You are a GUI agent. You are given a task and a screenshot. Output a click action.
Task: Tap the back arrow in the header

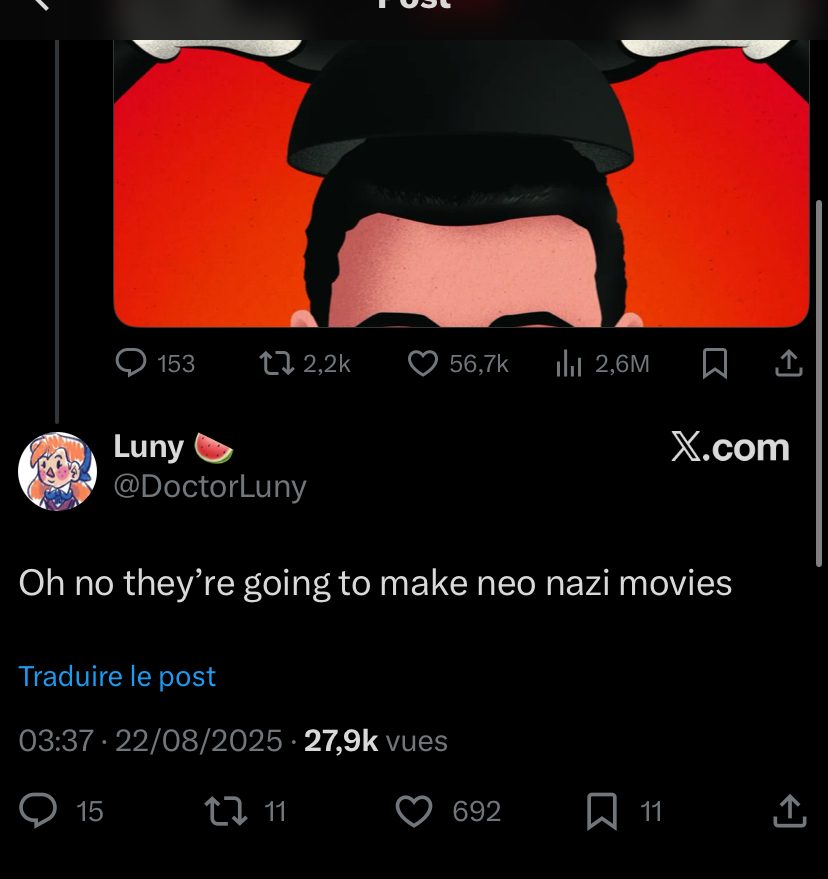point(40,4)
